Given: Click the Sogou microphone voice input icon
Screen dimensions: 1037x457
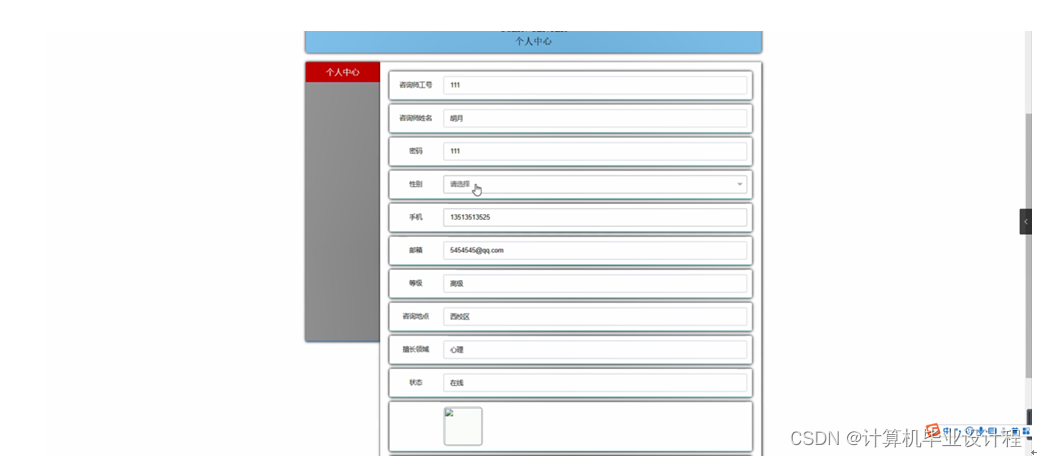Looking at the screenshot, I should 981,431.
